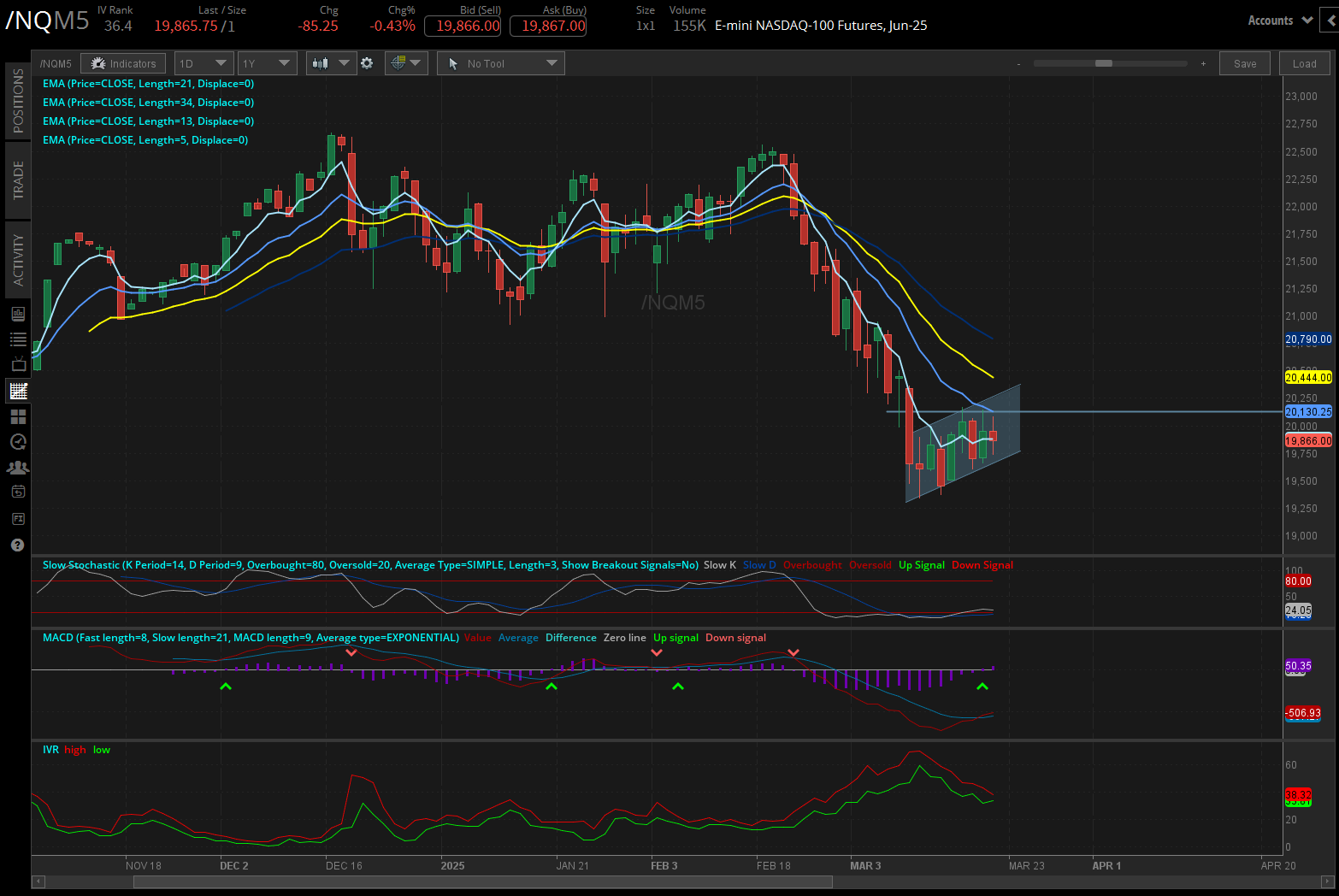Click the news widget icon in left sidebar
Screen dimensions: 1339x896
17,313
